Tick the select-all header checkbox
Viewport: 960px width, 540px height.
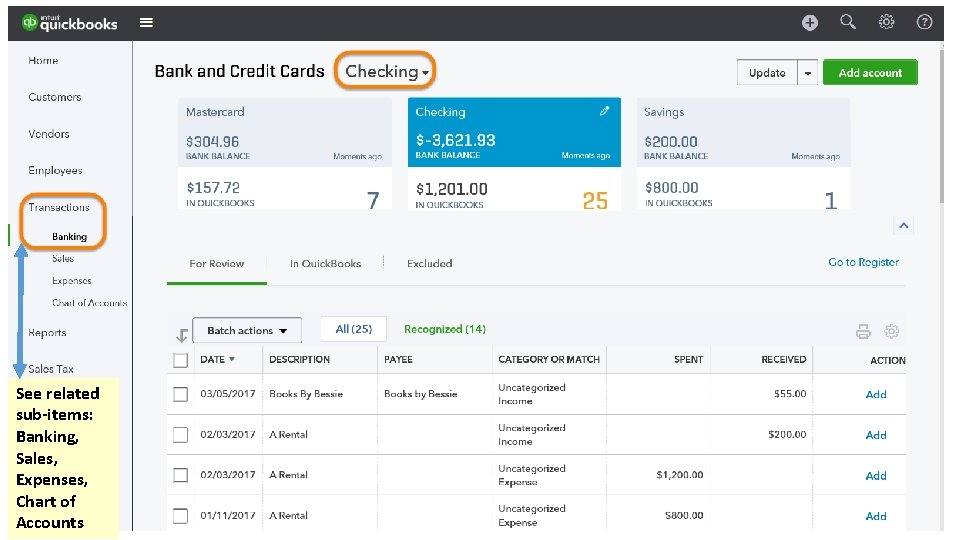point(181,360)
